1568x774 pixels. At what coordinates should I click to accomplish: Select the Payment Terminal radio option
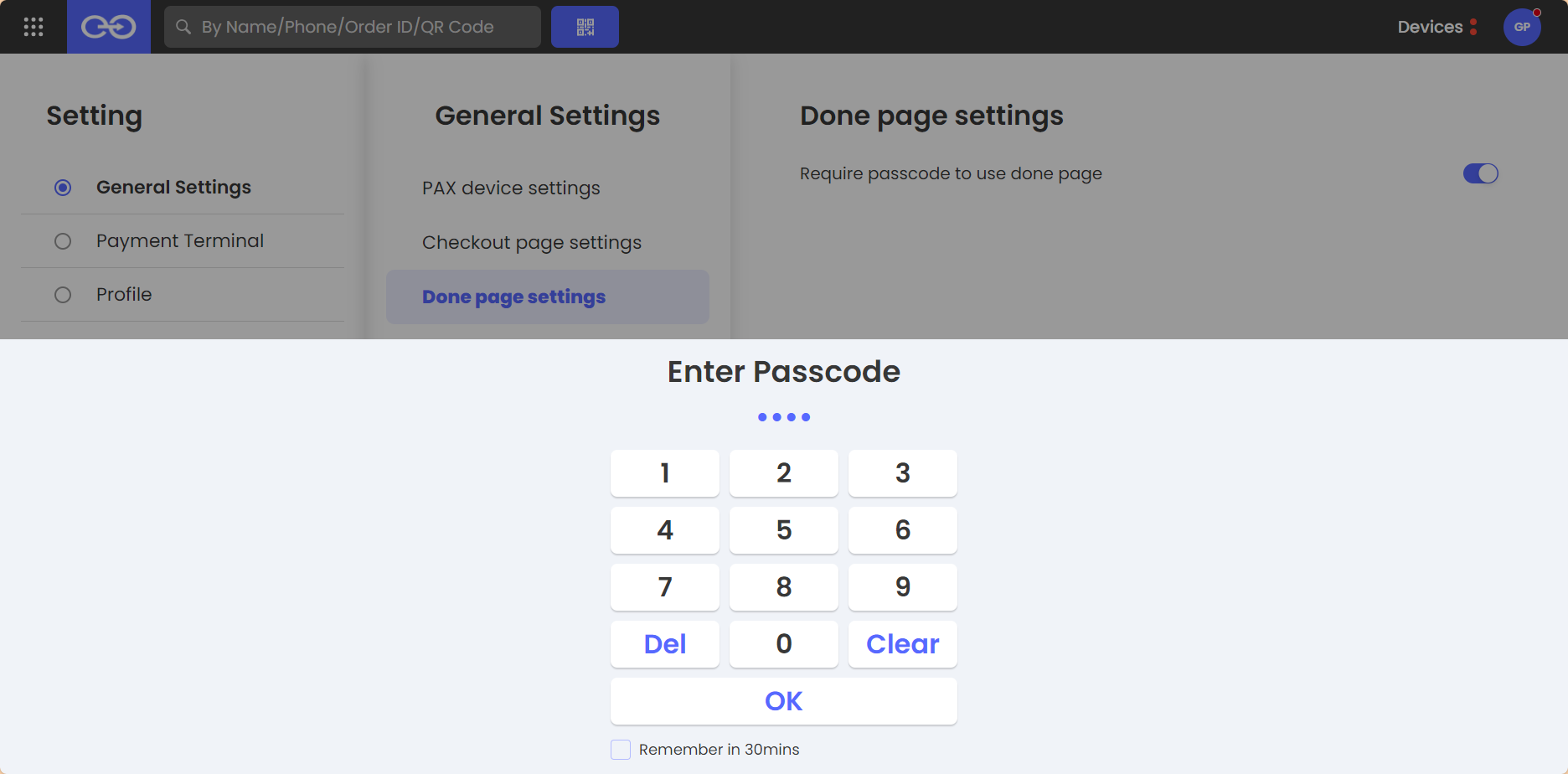click(63, 241)
